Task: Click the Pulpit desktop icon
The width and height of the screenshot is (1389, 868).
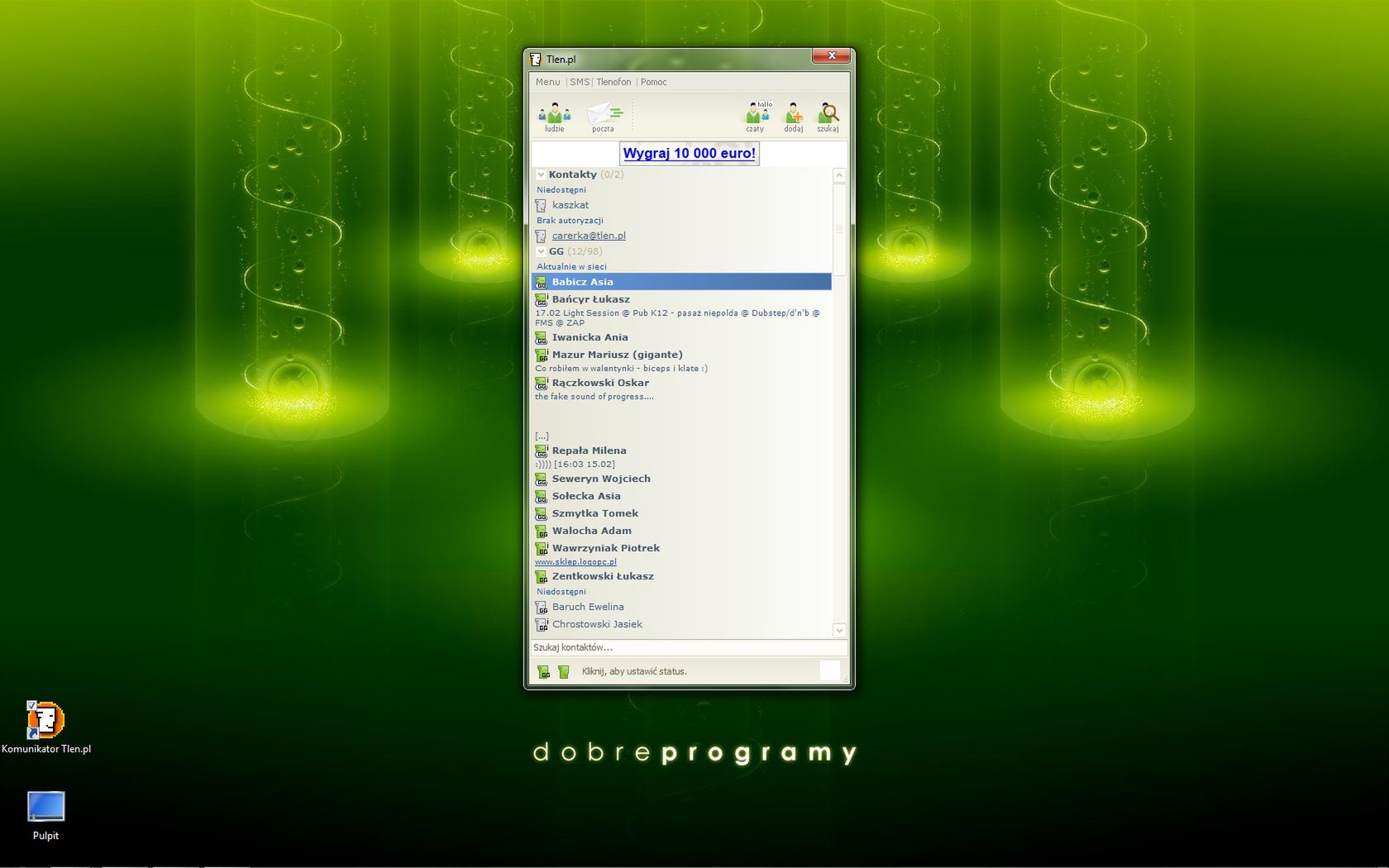Action: tap(45, 816)
